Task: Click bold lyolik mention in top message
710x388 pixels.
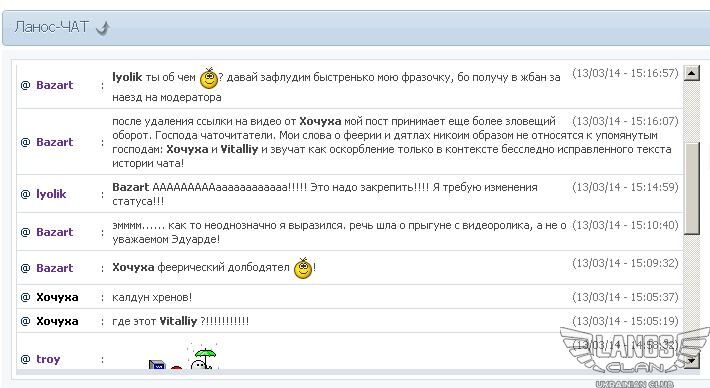Action: point(127,77)
